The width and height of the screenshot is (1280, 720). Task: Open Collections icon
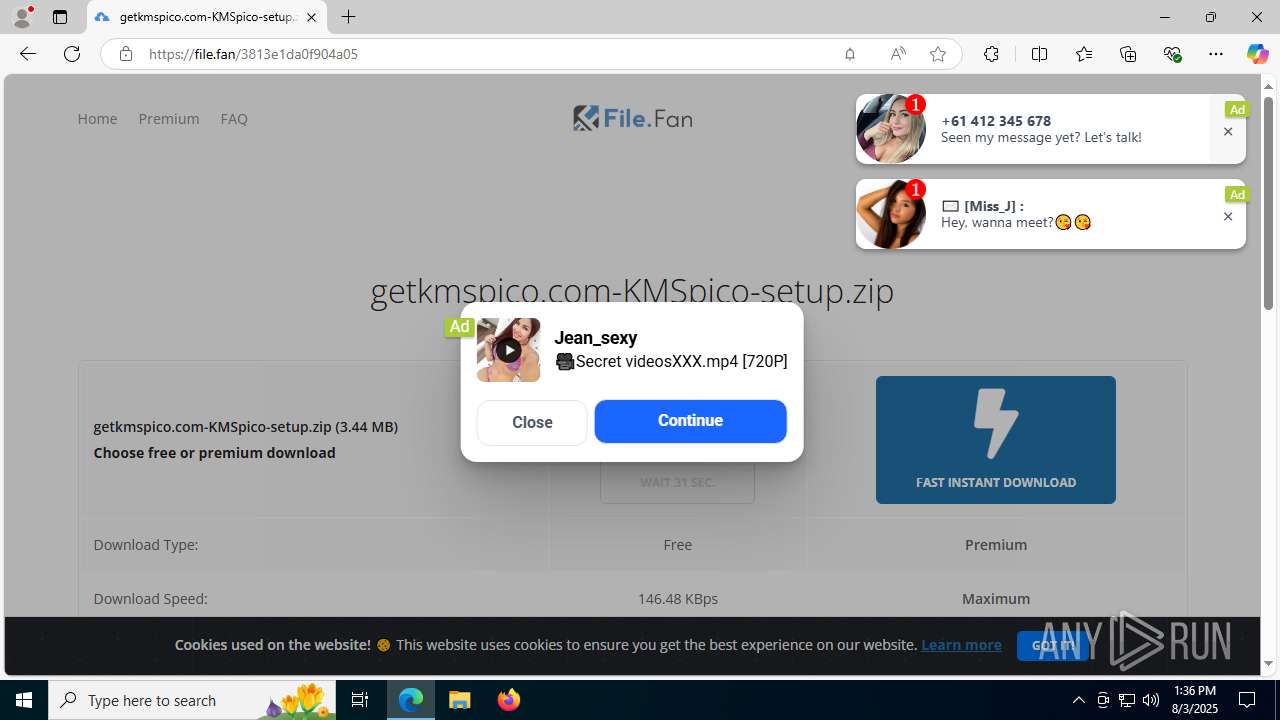pyautogui.click(x=1128, y=54)
